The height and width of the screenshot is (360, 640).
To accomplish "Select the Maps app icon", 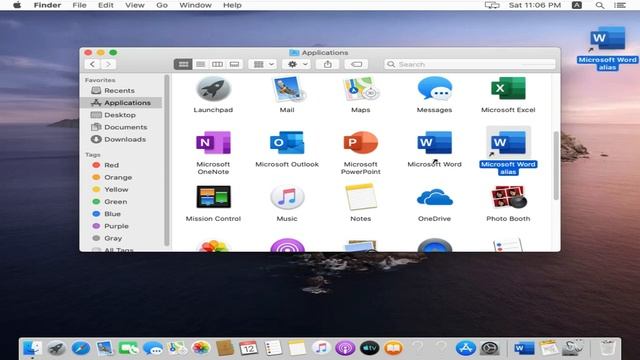I will pos(361,89).
